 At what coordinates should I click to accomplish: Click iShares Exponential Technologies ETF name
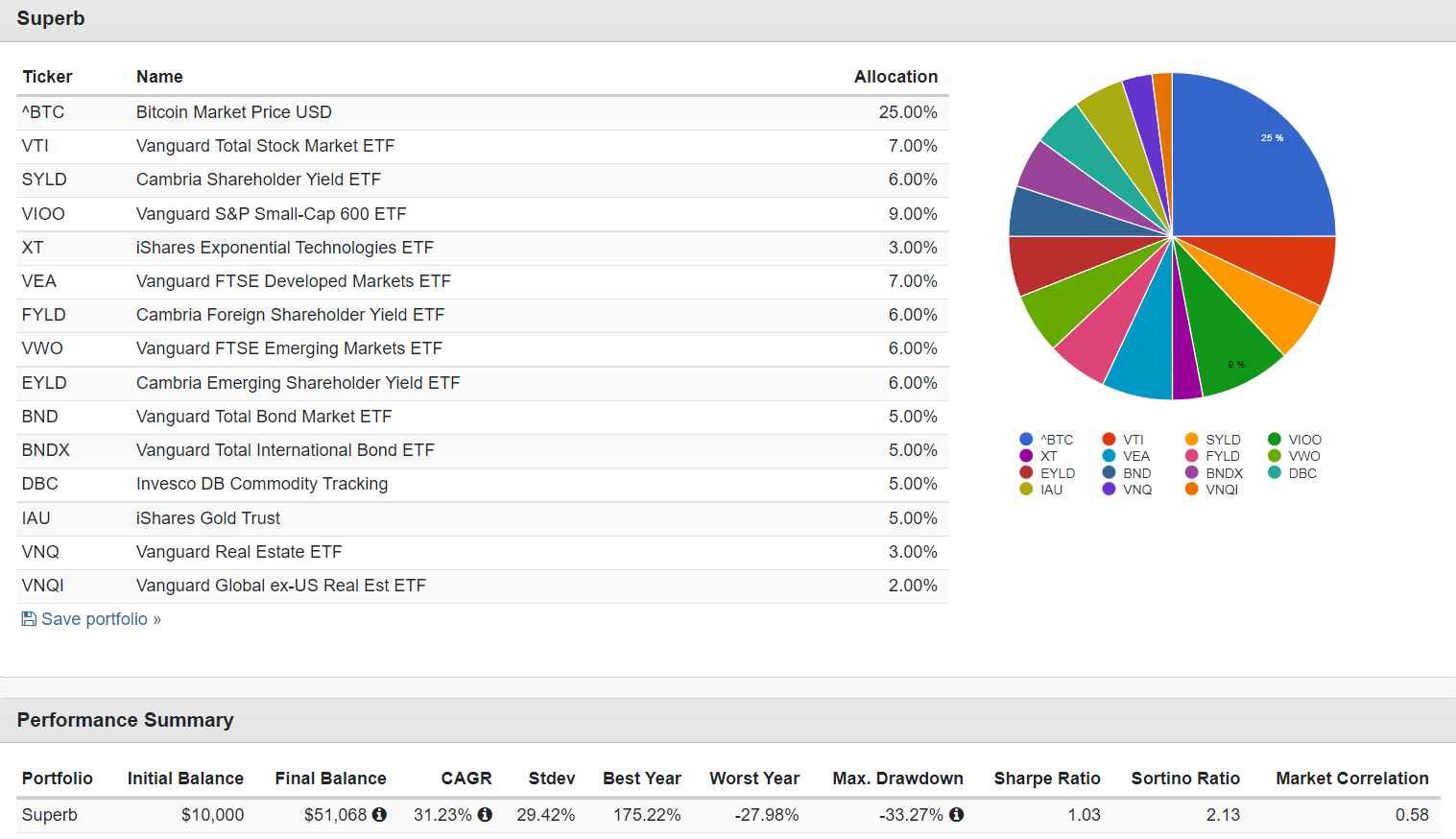285,248
